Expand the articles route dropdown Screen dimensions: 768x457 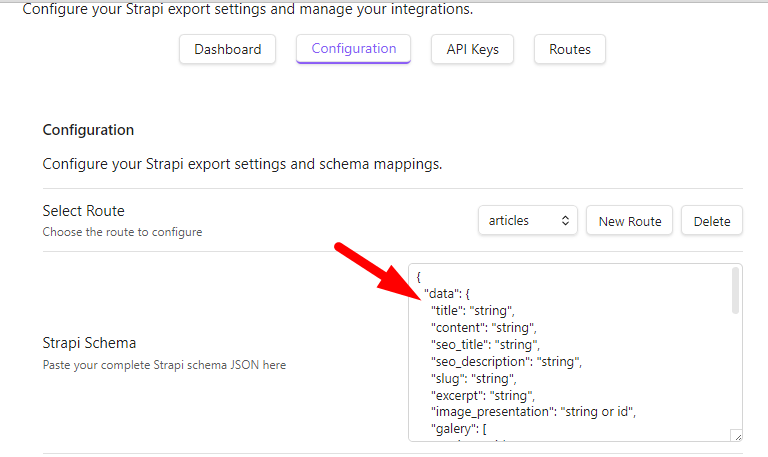tap(528, 220)
